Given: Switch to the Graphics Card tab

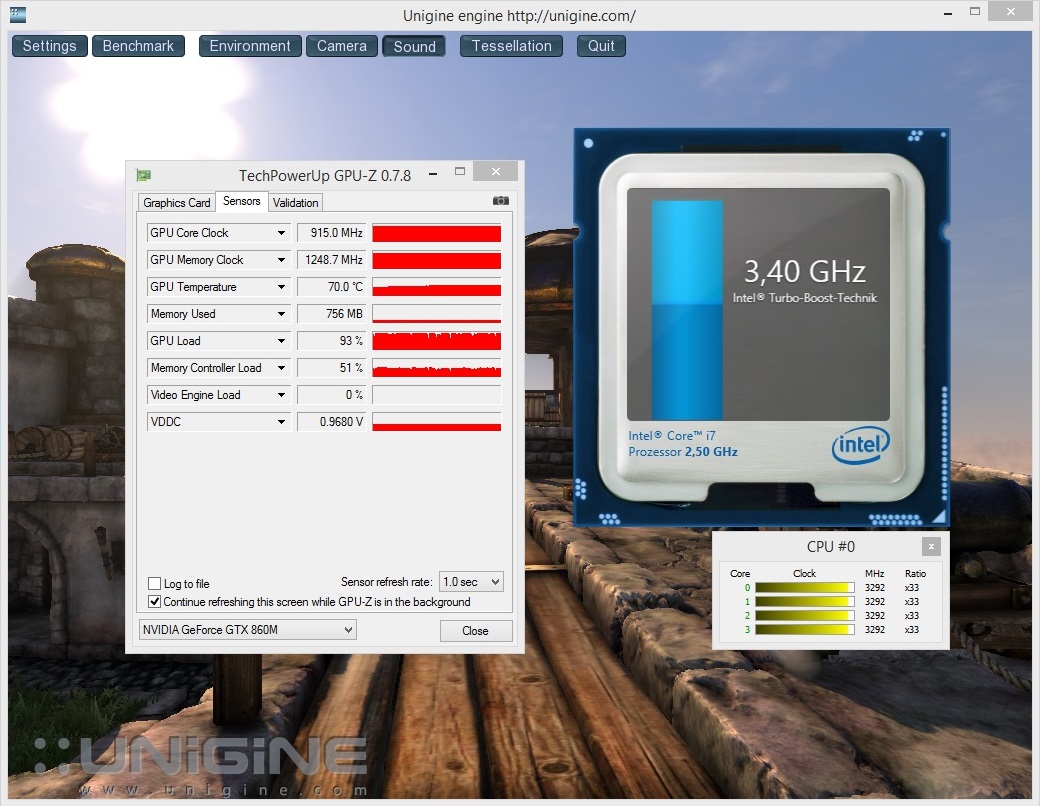Looking at the screenshot, I should pyautogui.click(x=176, y=202).
